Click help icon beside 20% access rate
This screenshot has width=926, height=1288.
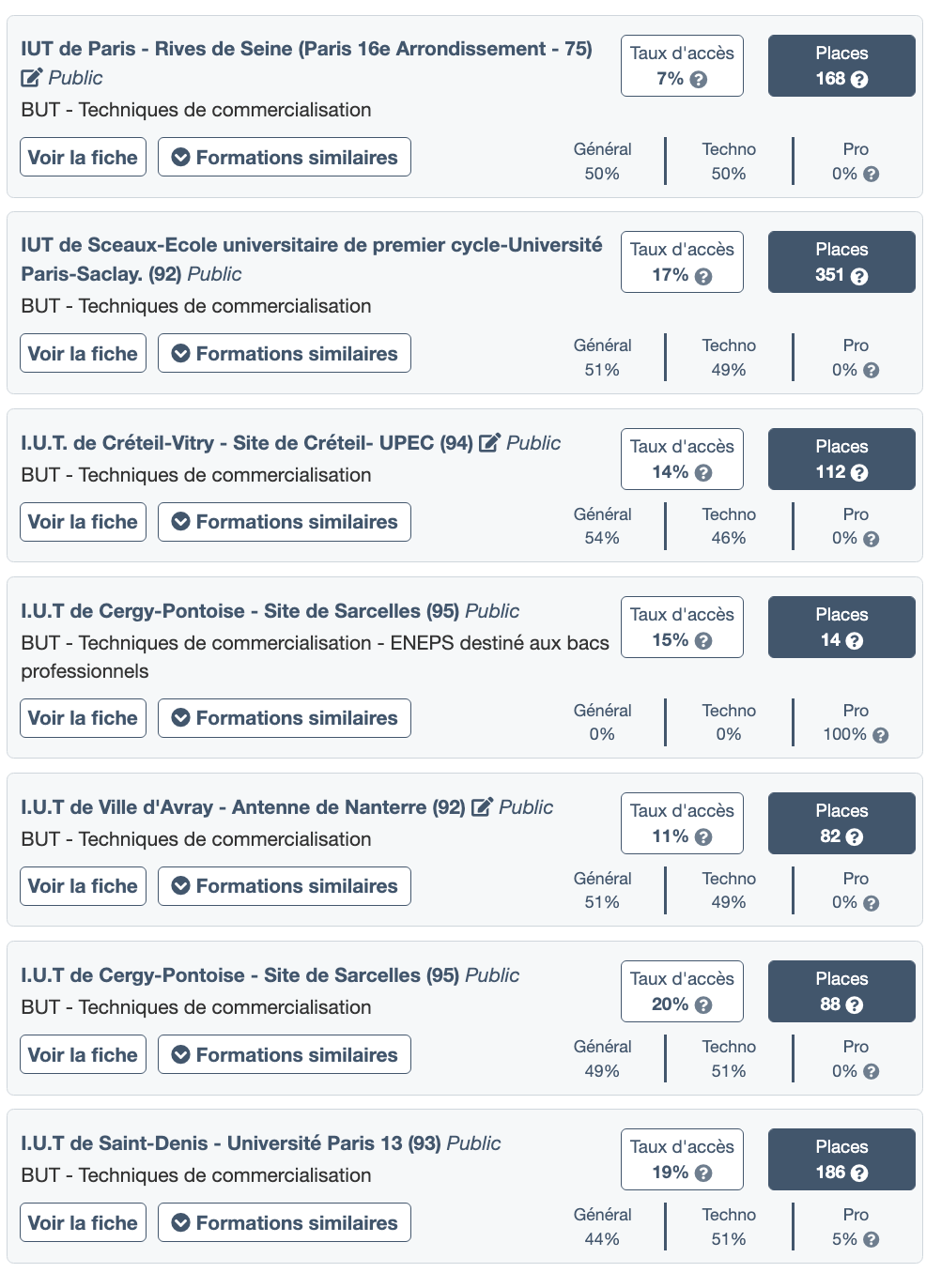(703, 1005)
